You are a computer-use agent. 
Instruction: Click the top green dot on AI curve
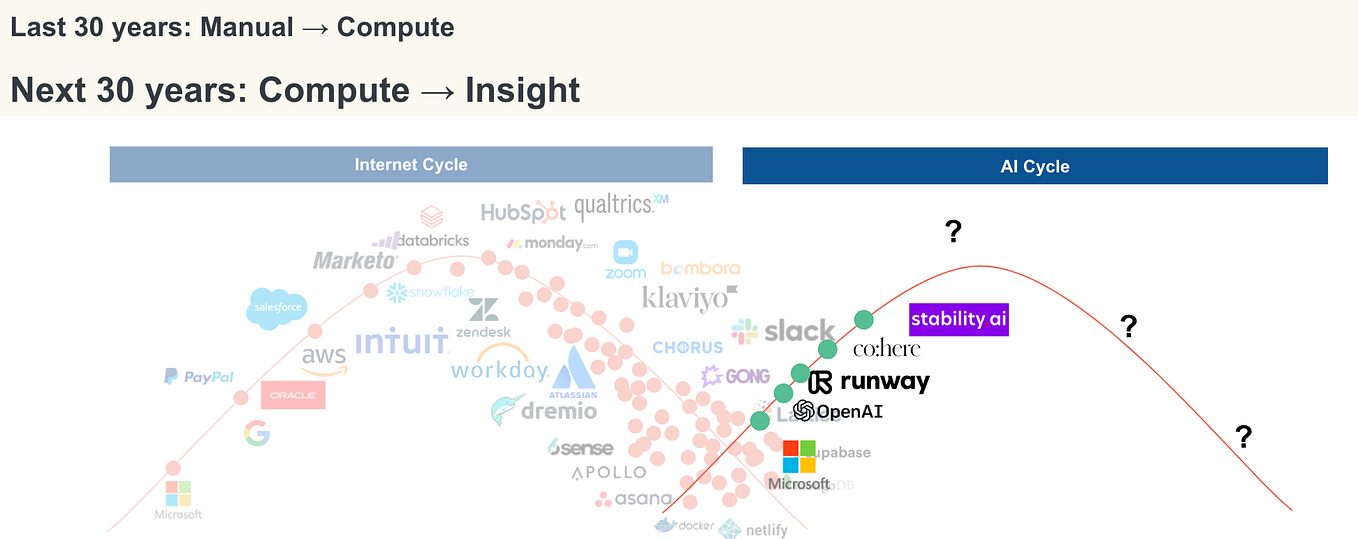click(x=864, y=320)
